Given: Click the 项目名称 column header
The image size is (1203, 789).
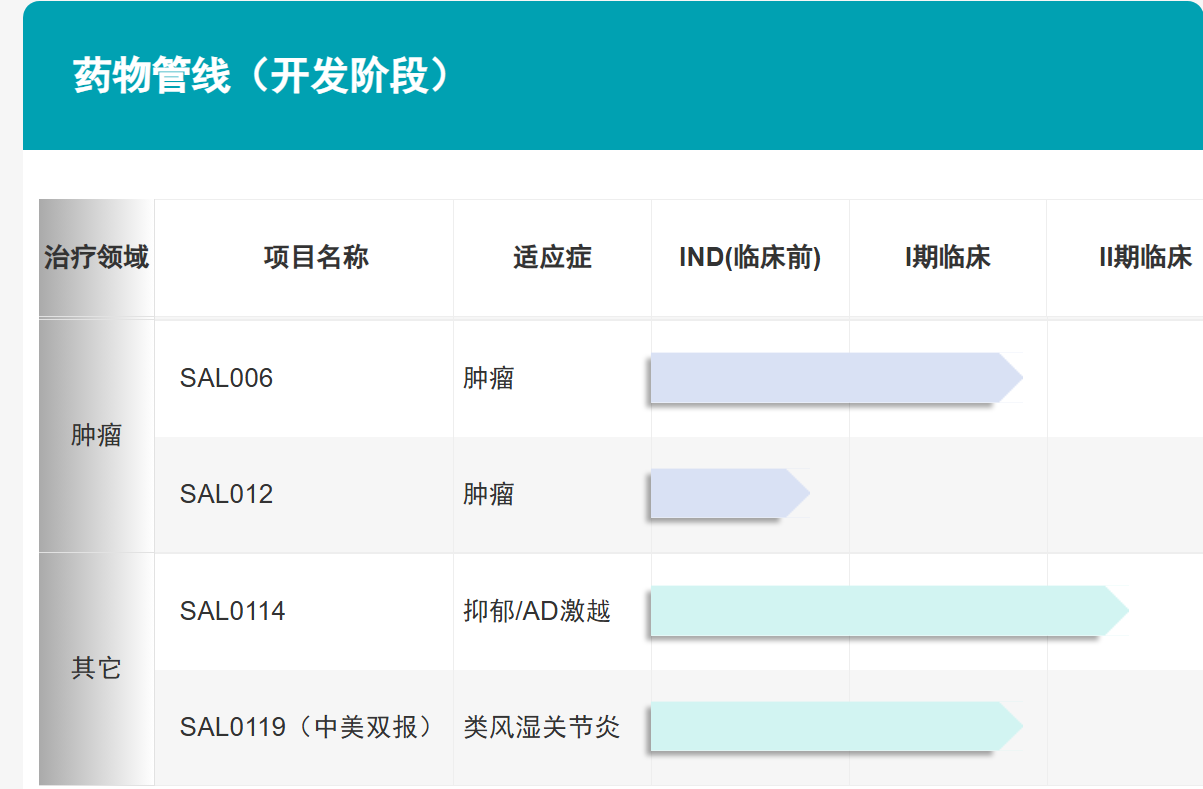Looking at the screenshot, I should 316,258.
